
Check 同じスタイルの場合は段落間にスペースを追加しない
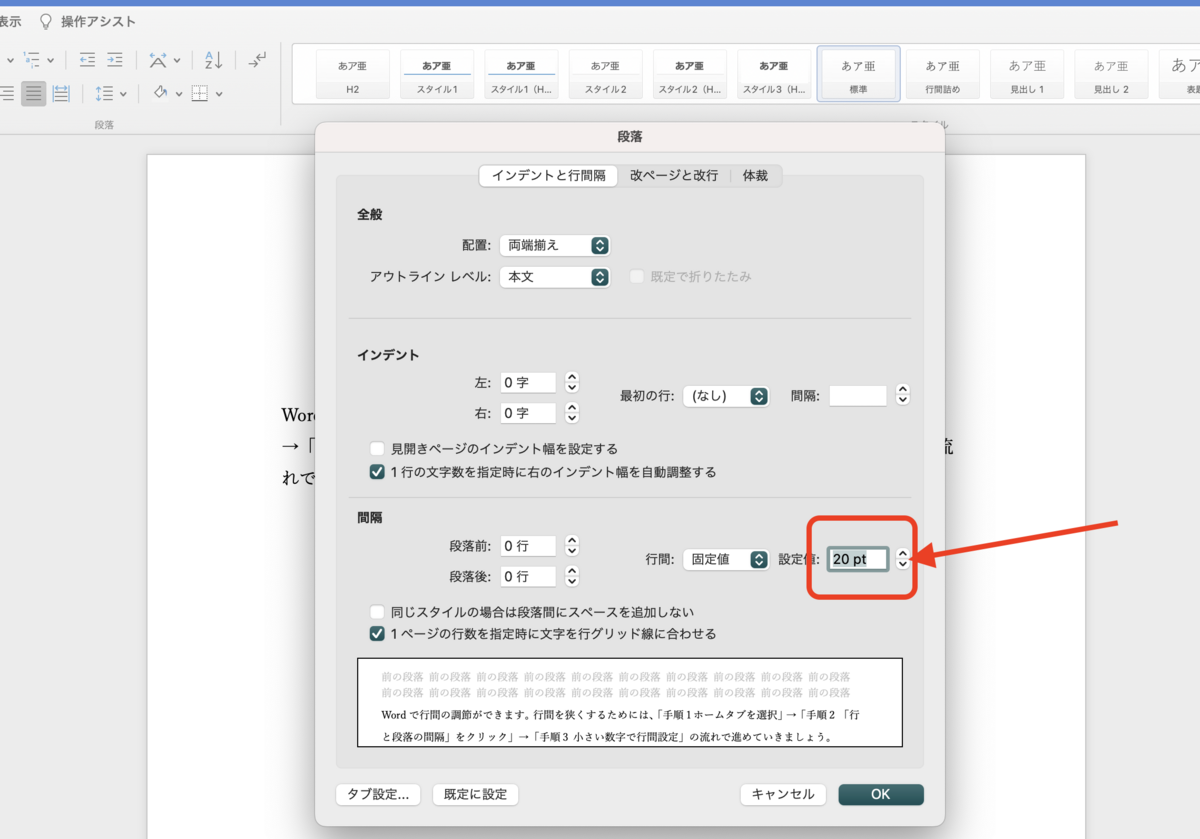pyautogui.click(x=377, y=611)
